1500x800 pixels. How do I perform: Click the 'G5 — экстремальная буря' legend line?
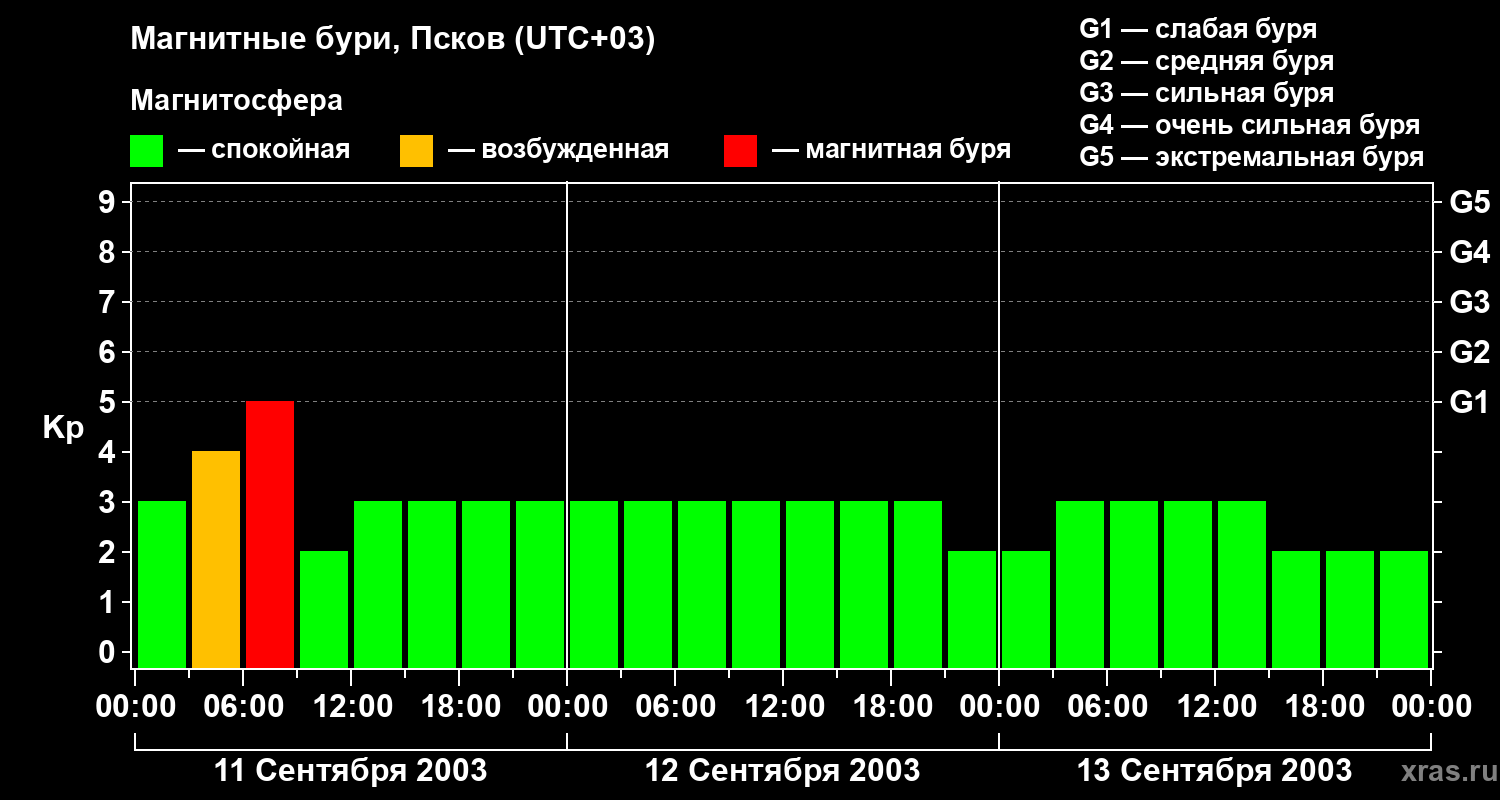pyautogui.click(x=1252, y=157)
